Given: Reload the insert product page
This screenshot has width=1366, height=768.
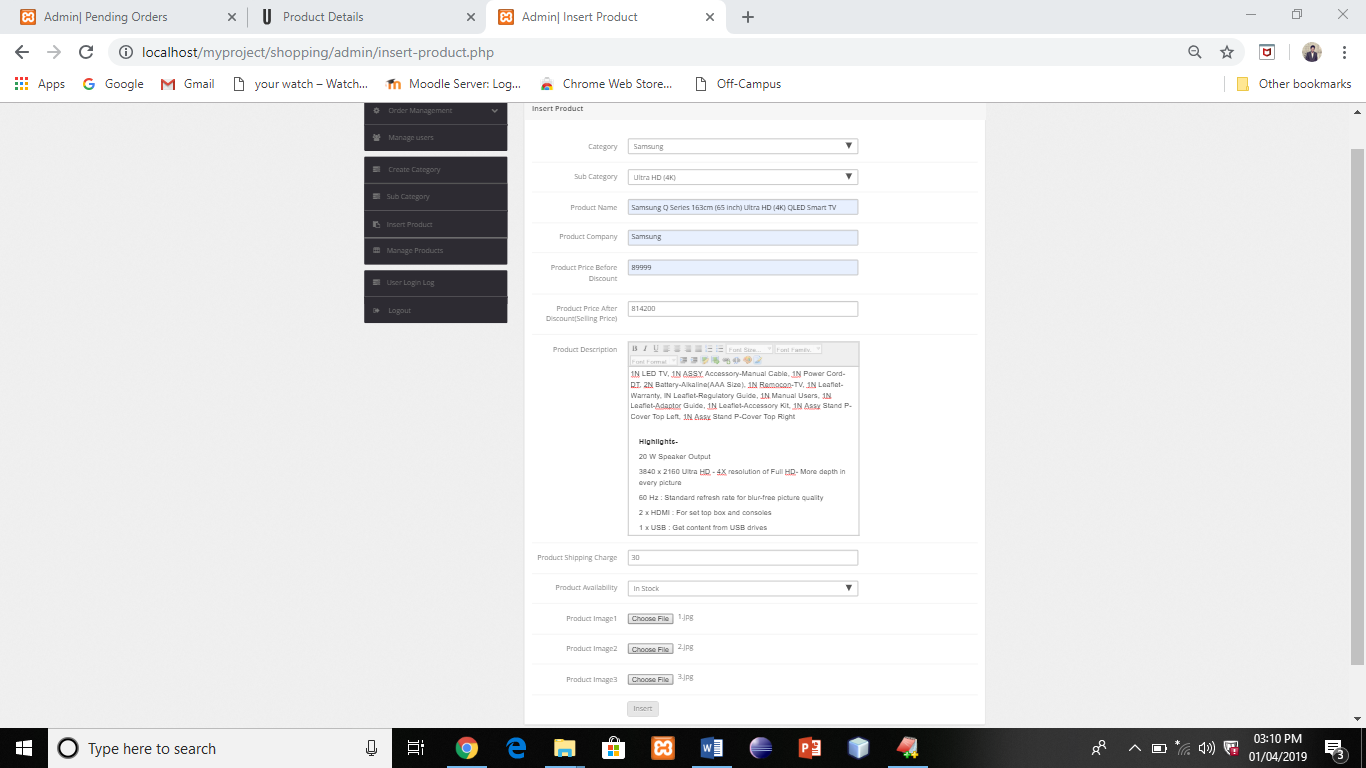Looking at the screenshot, I should point(86,52).
